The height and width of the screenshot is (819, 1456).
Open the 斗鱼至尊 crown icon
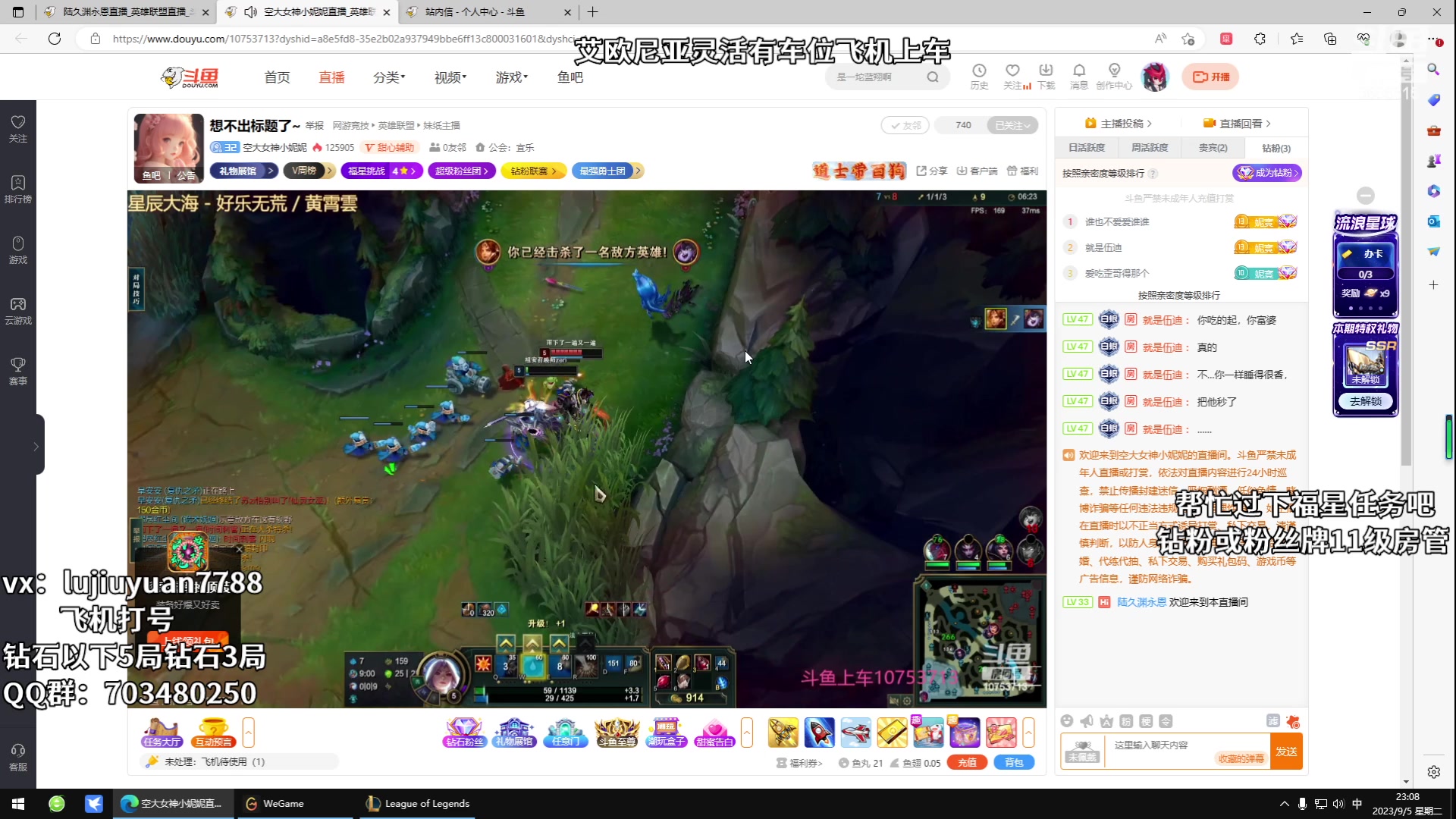click(x=617, y=733)
